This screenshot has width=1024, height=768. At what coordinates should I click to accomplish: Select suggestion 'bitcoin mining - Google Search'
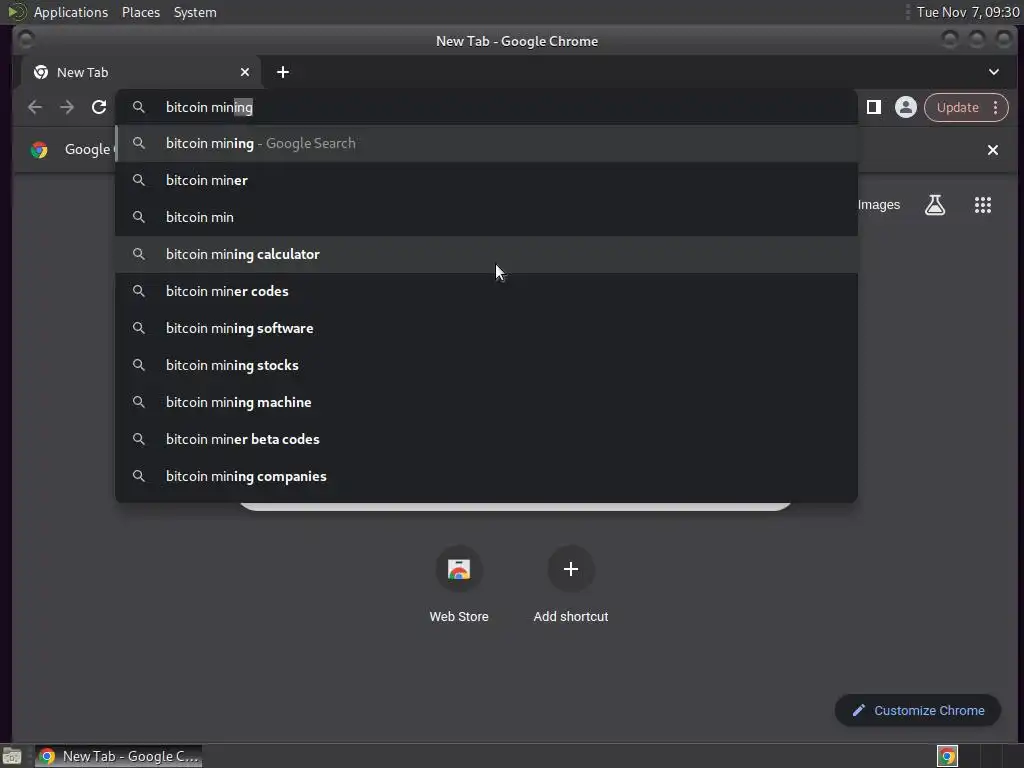click(486, 144)
